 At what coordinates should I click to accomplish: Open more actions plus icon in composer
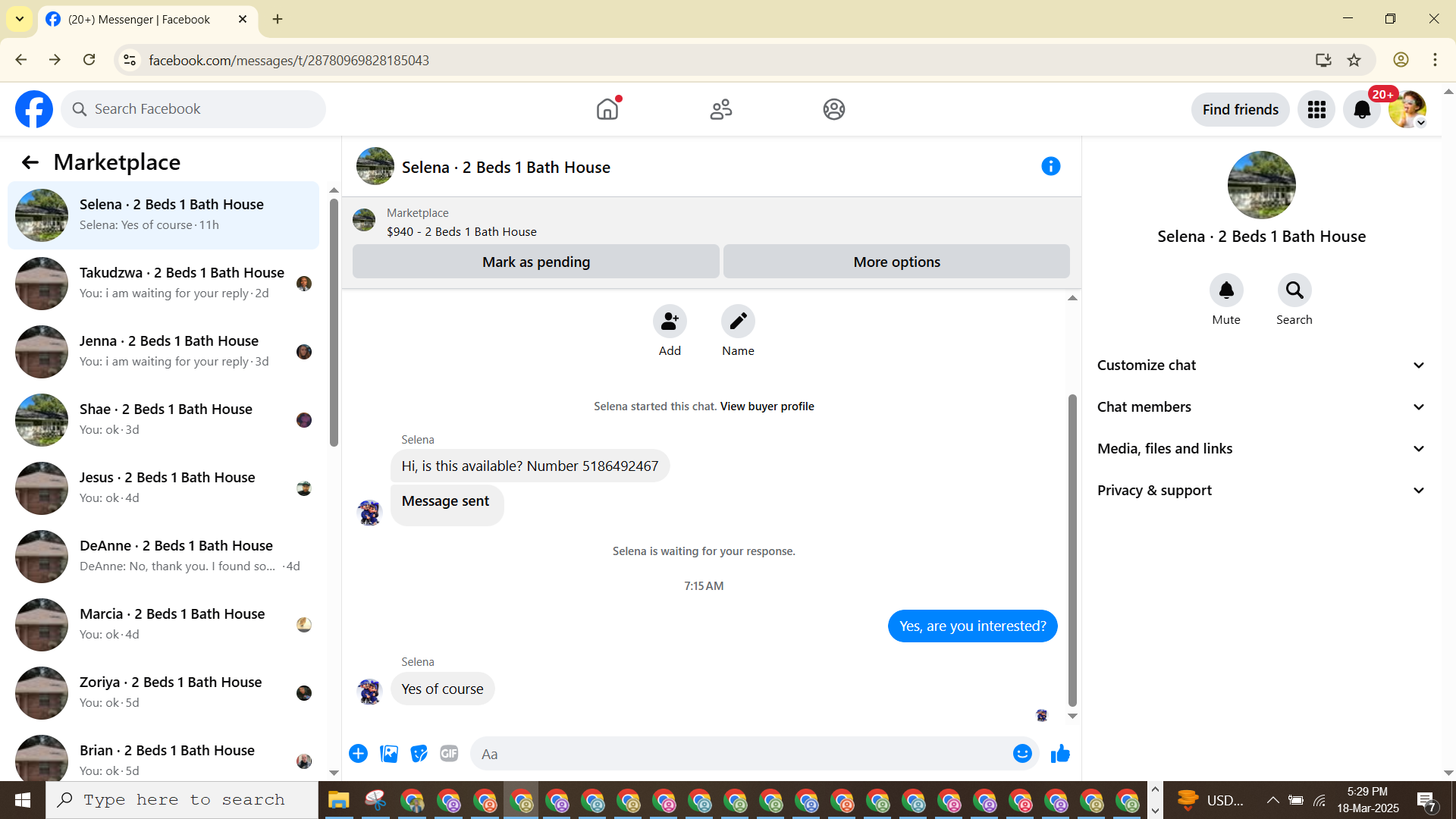point(359,754)
